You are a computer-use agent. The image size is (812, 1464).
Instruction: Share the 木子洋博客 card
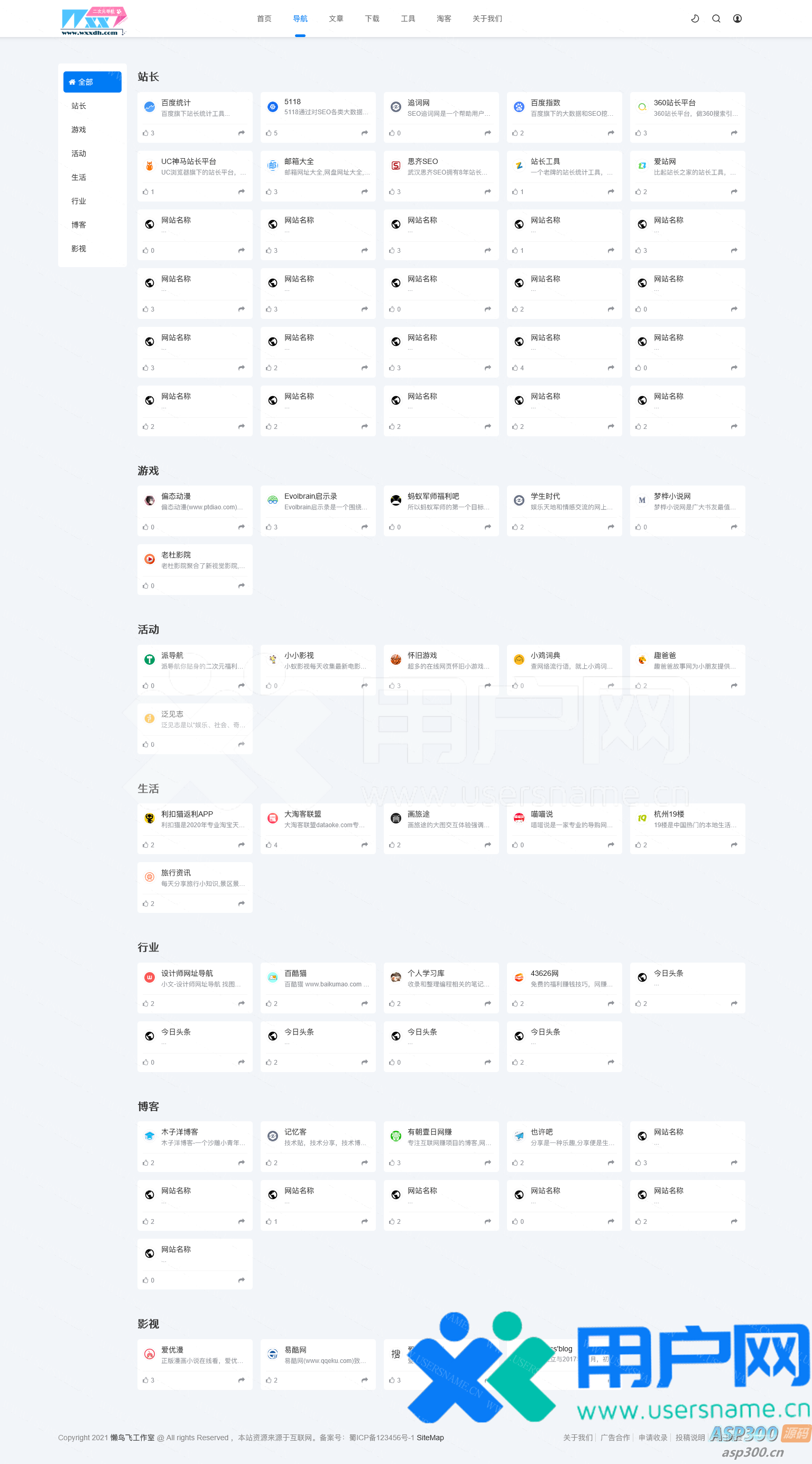pos(241,1163)
